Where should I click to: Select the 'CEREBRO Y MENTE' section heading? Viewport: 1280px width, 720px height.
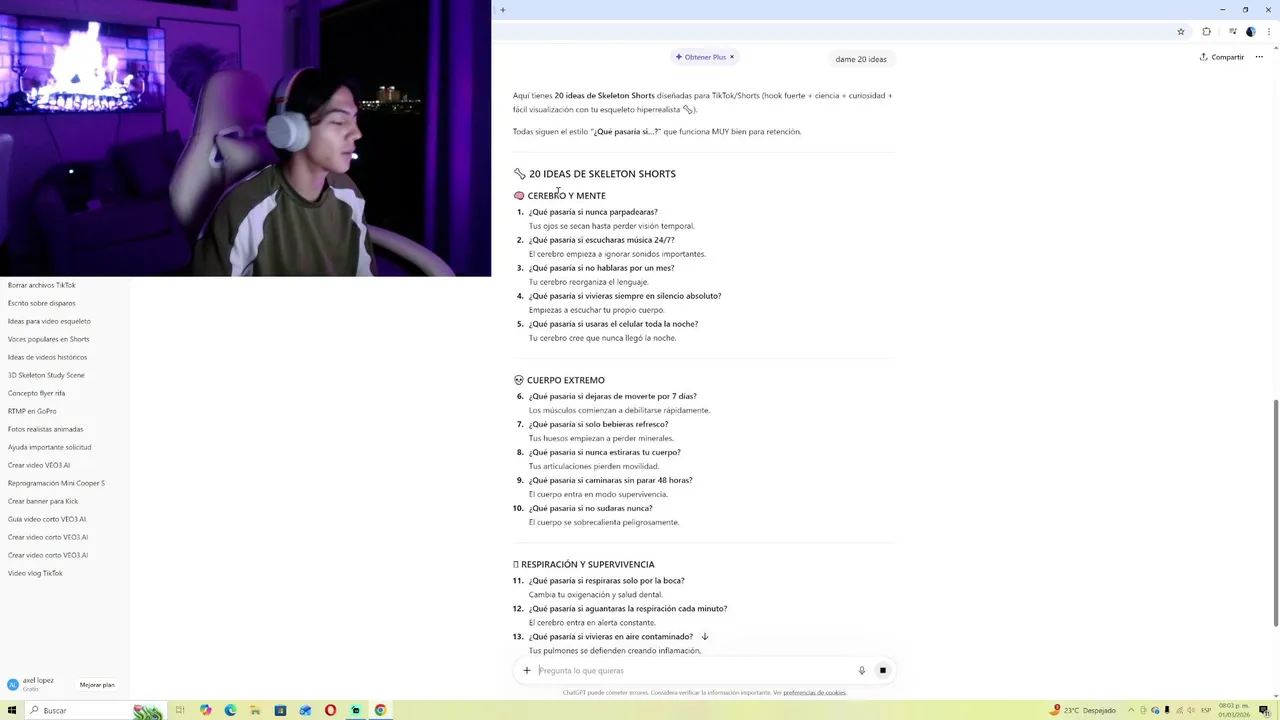(x=566, y=196)
